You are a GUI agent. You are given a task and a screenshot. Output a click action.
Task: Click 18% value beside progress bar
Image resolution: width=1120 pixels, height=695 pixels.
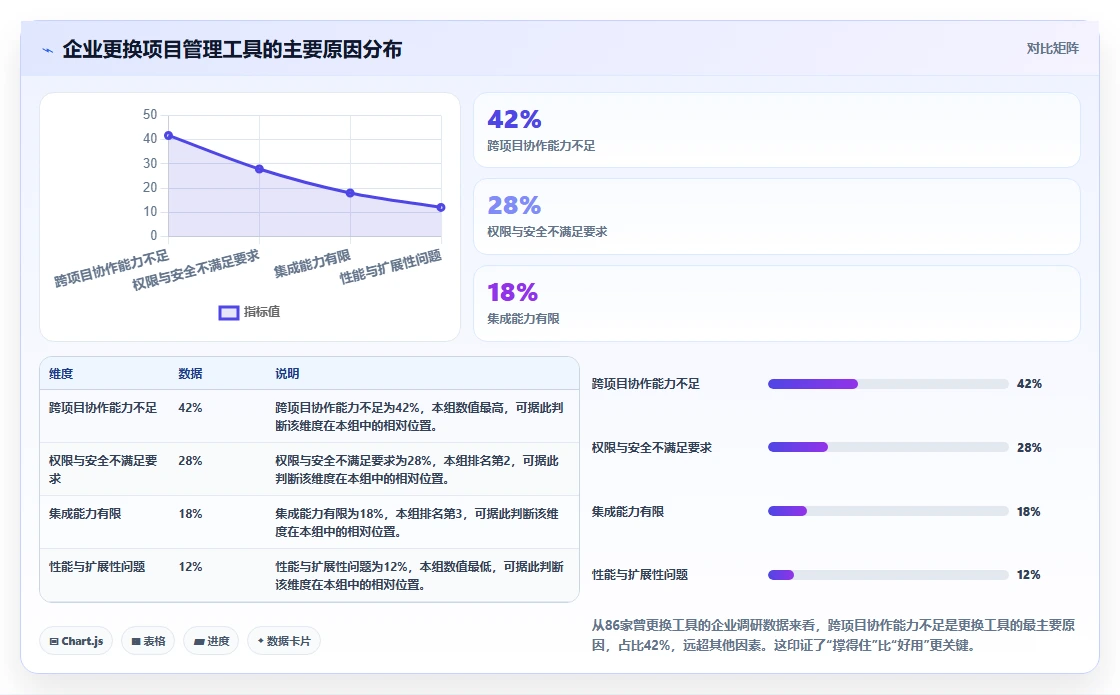click(x=1029, y=511)
